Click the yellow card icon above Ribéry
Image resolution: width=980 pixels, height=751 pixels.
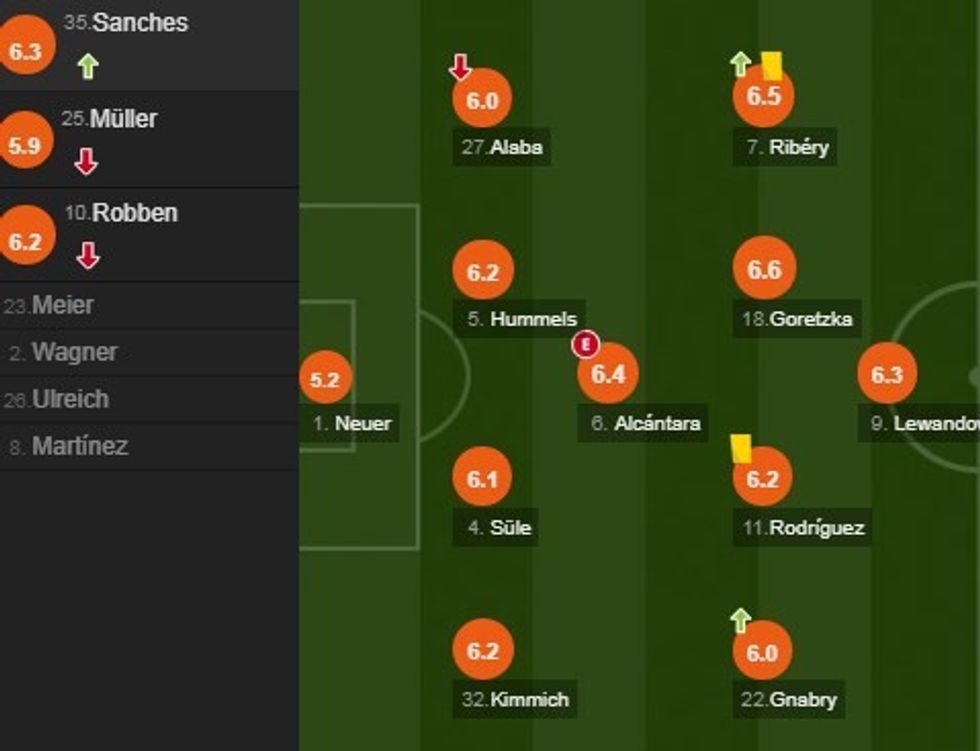pyautogui.click(x=771, y=65)
